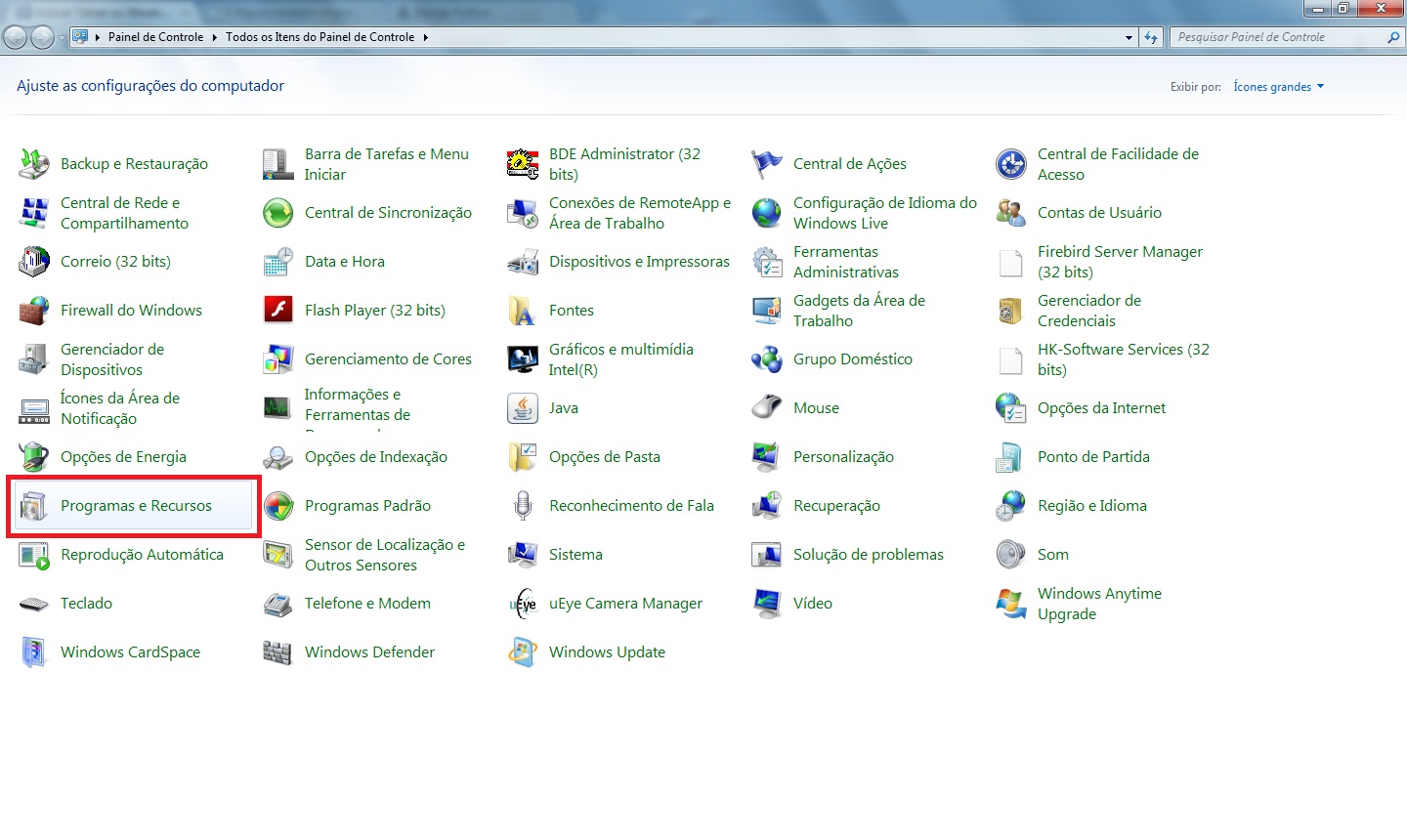Open the Mouse icon
Viewport: 1407px width, 840px height.
pos(767,408)
